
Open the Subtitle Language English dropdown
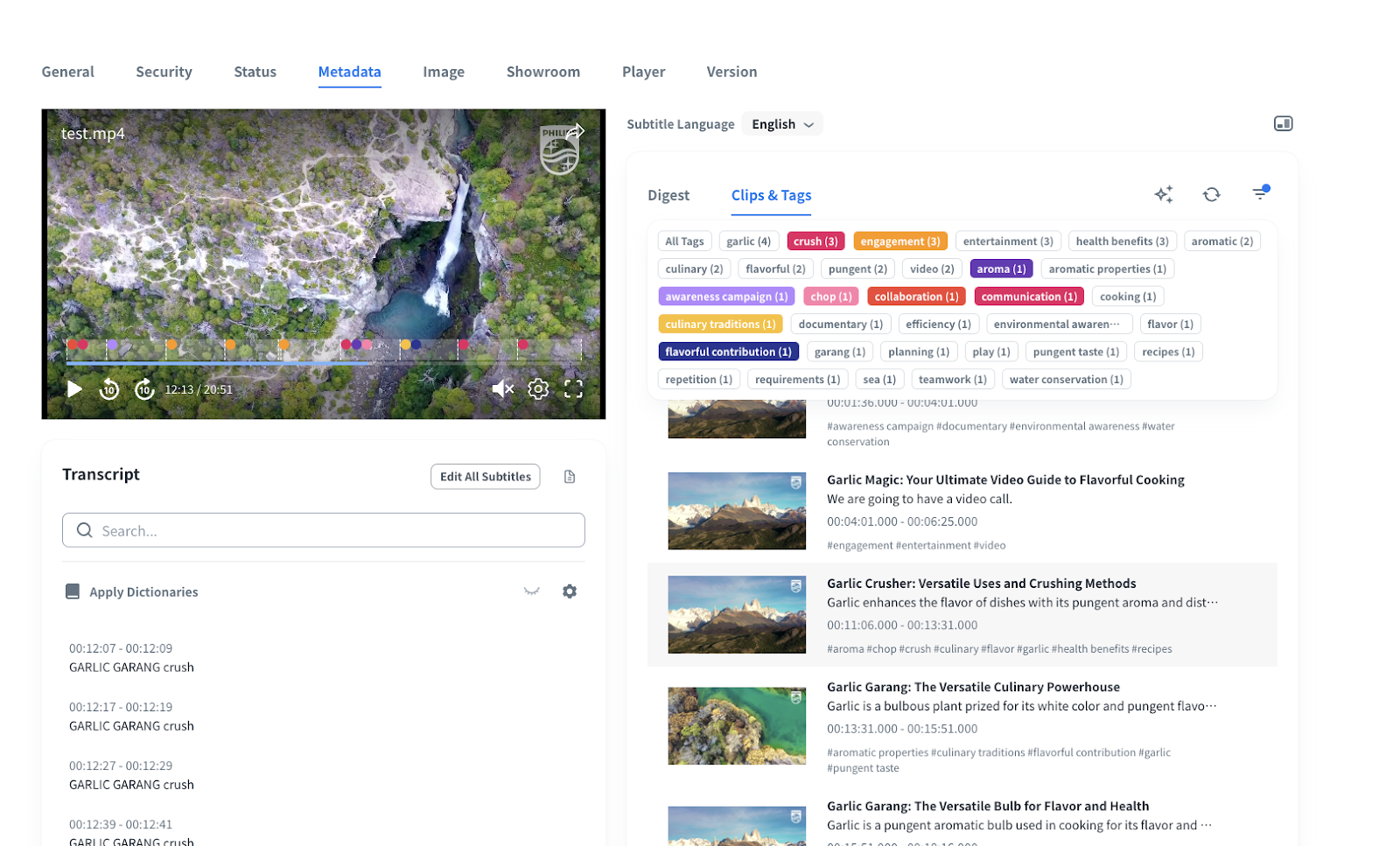(782, 124)
